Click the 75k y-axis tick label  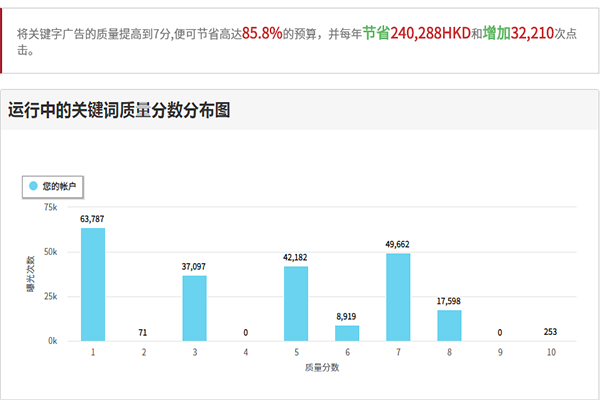point(50,207)
